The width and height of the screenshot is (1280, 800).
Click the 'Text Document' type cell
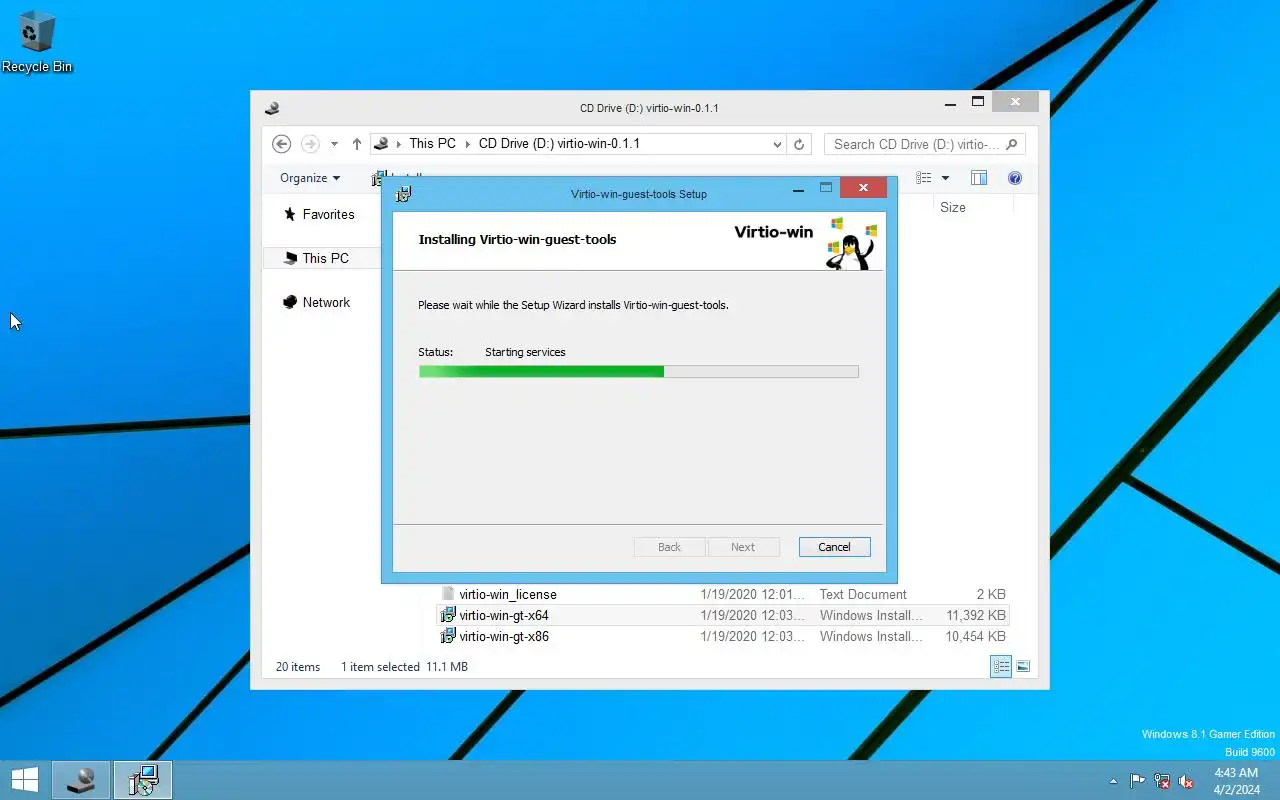(x=863, y=594)
